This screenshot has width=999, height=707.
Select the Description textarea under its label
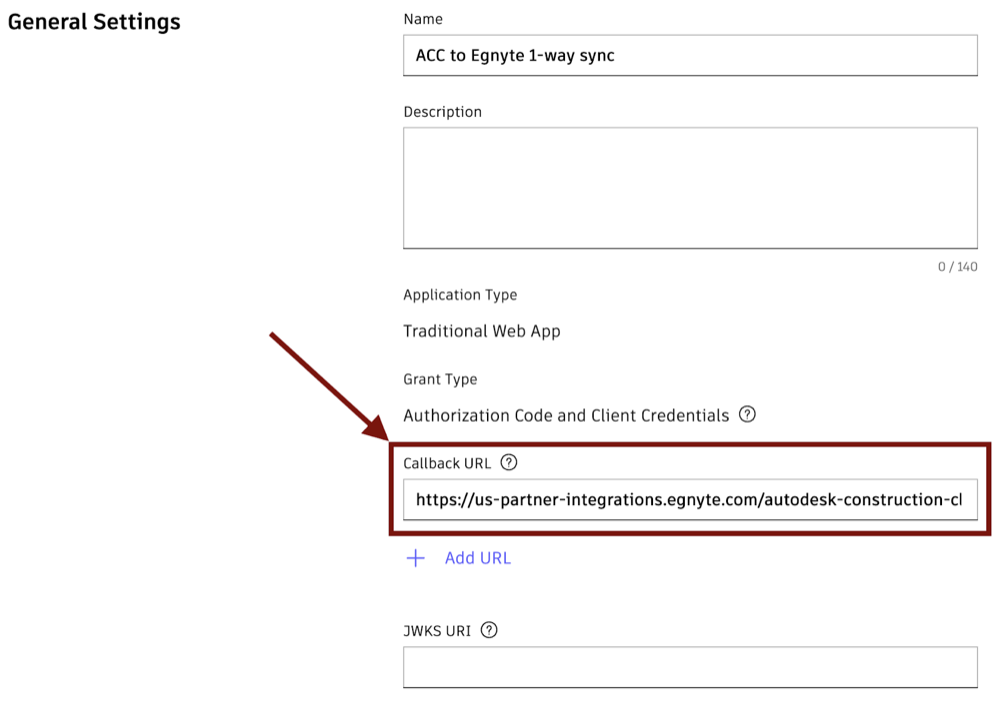(x=690, y=187)
